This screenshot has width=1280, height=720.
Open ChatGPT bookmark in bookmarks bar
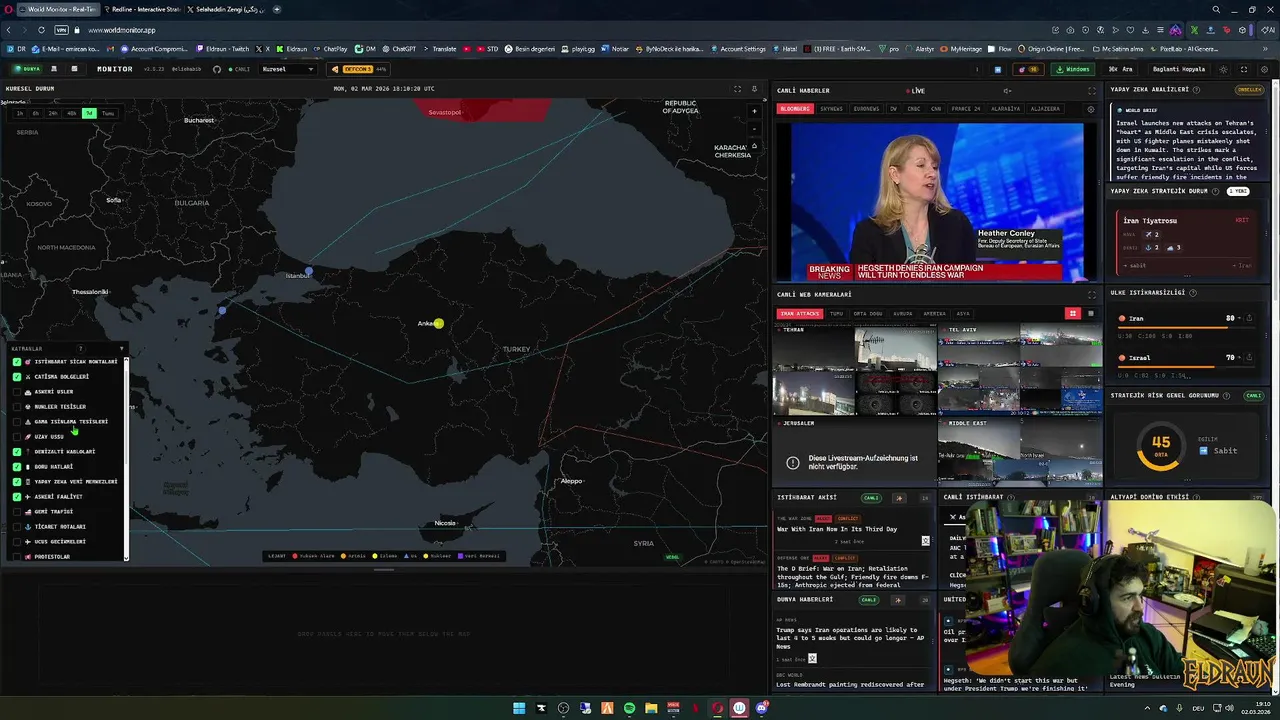point(400,49)
